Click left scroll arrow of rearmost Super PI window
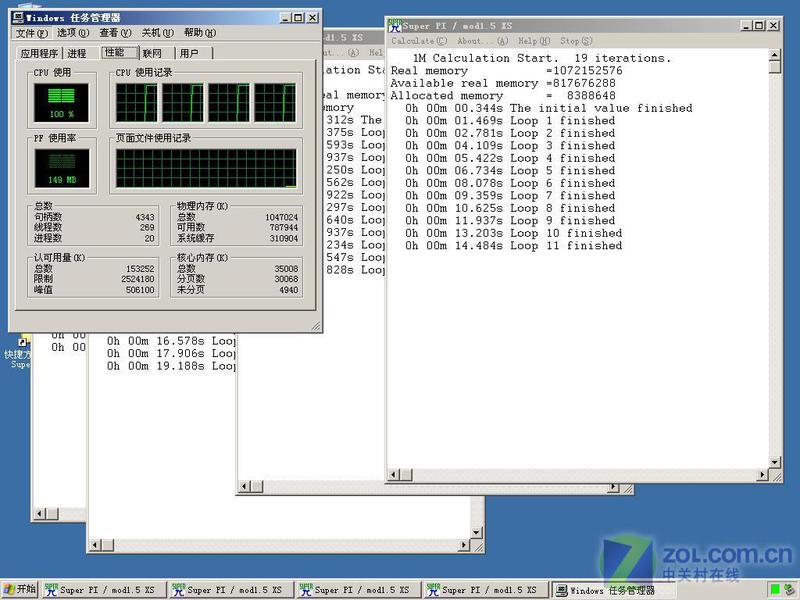The width and height of the screenshot is (800, 600). point(40,514)
